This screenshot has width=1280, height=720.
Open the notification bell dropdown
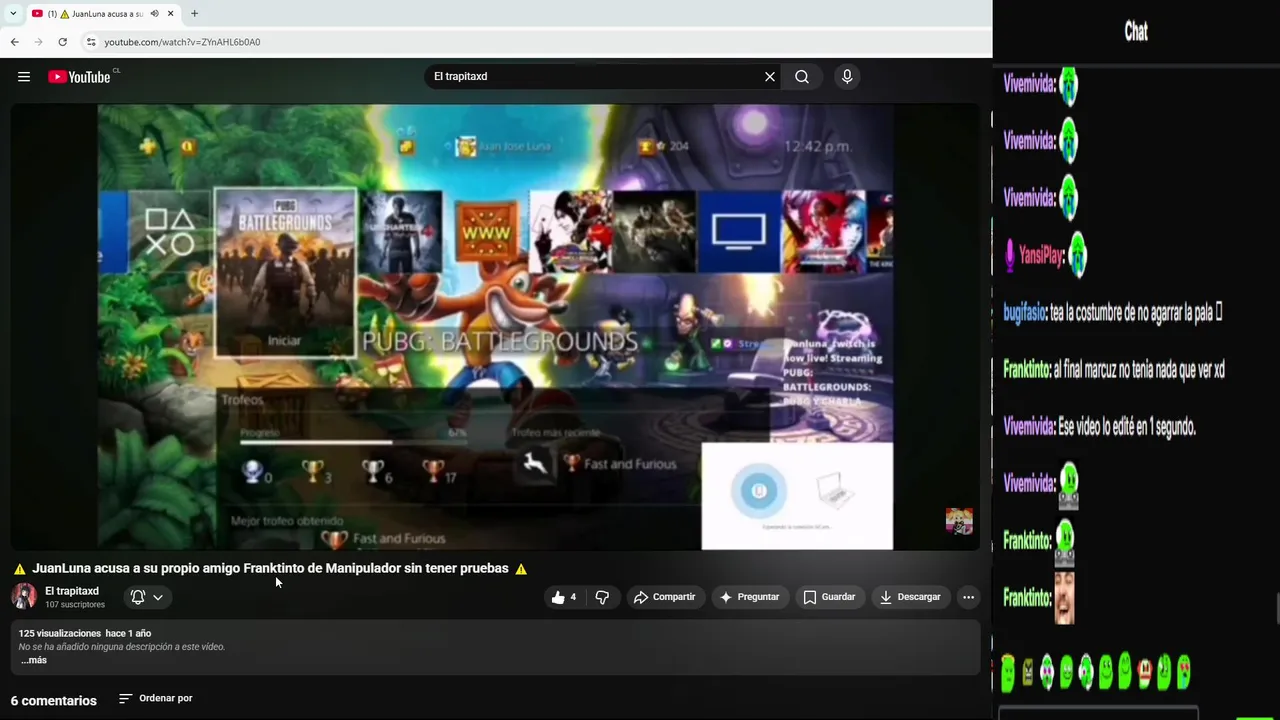pyautogui.click(x=147, y=597)
